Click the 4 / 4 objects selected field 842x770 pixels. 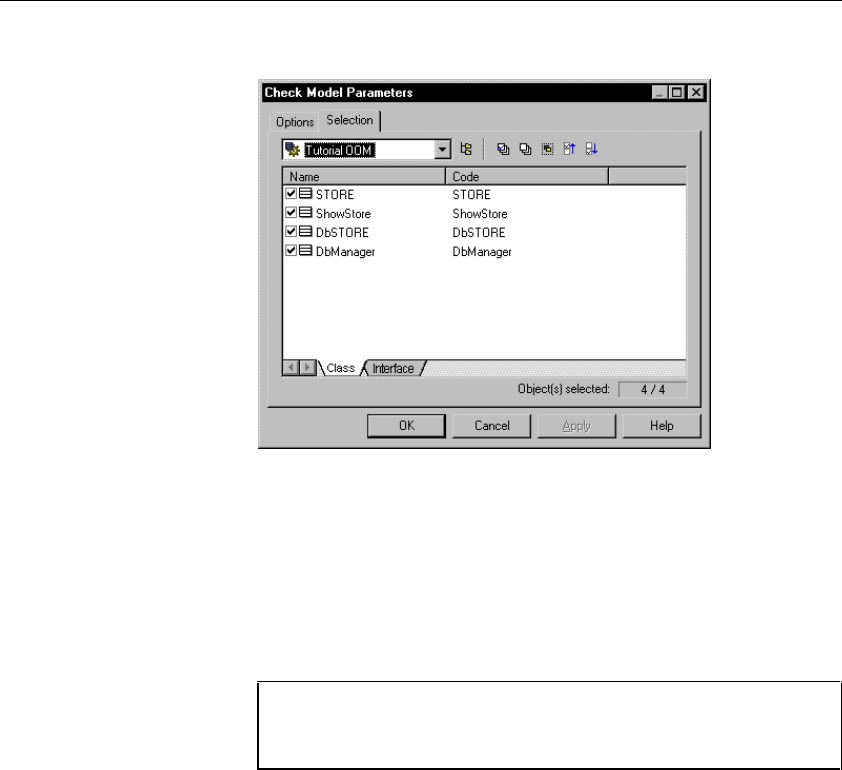click(652, 390)
